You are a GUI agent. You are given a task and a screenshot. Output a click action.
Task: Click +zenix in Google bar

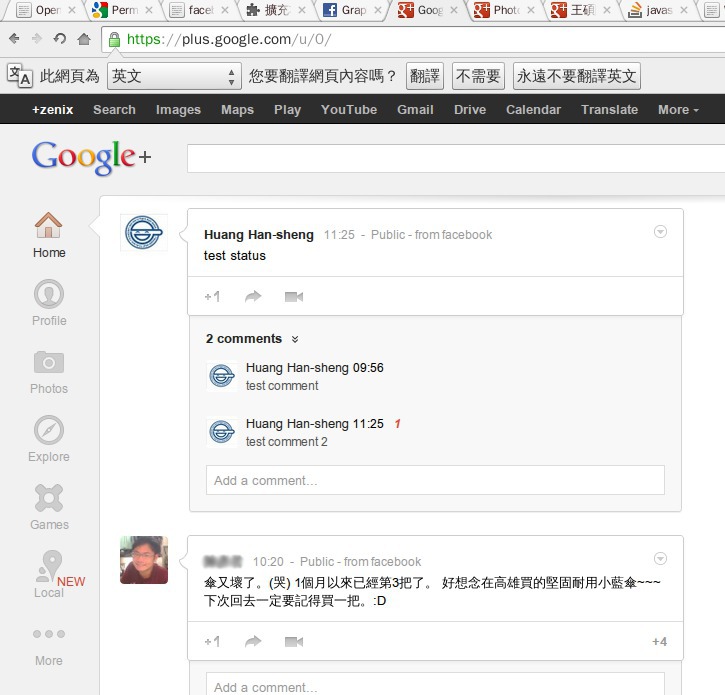[x=52, y=110]
